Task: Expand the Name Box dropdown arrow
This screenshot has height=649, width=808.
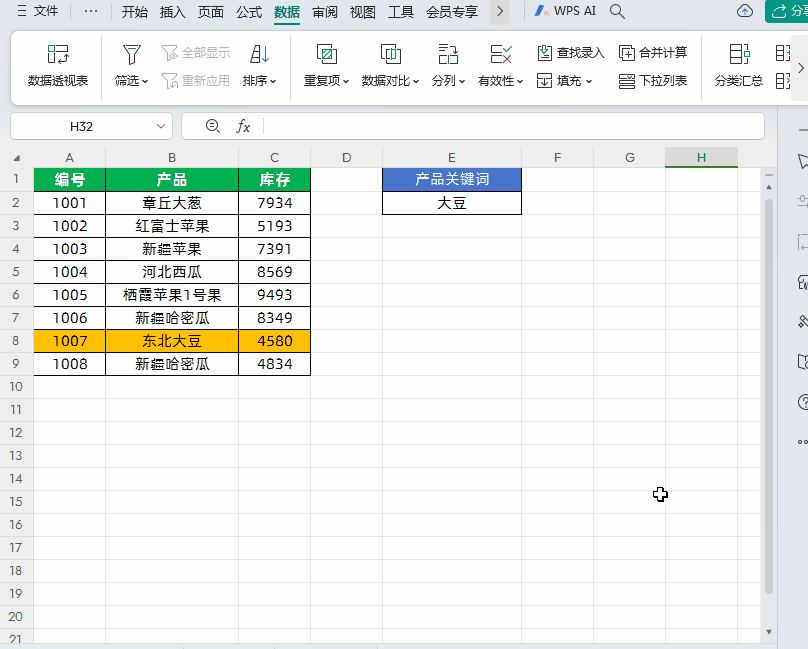Action: click(x=161, y=126)
